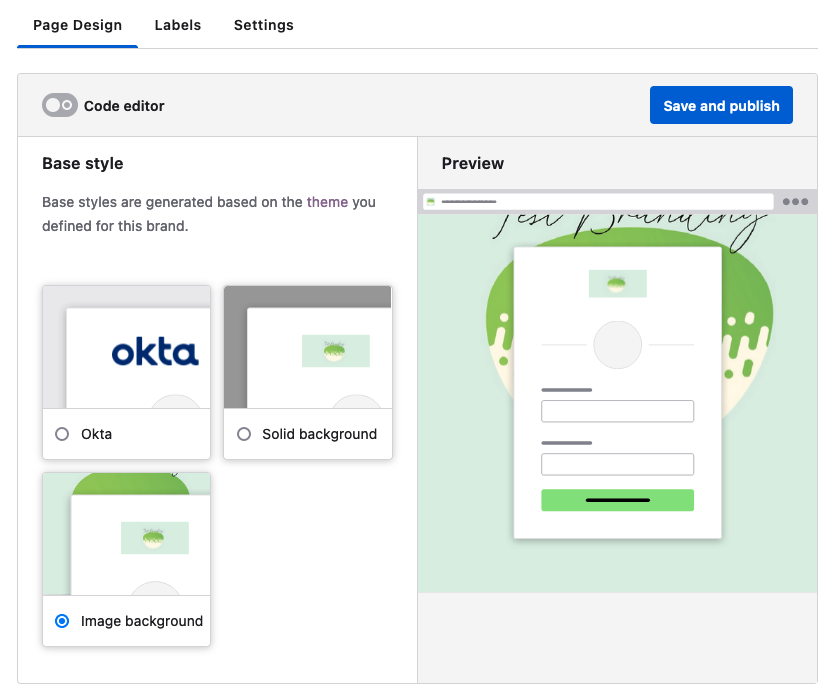
Task: Click the first text field in the preview form
Action: 617,411
